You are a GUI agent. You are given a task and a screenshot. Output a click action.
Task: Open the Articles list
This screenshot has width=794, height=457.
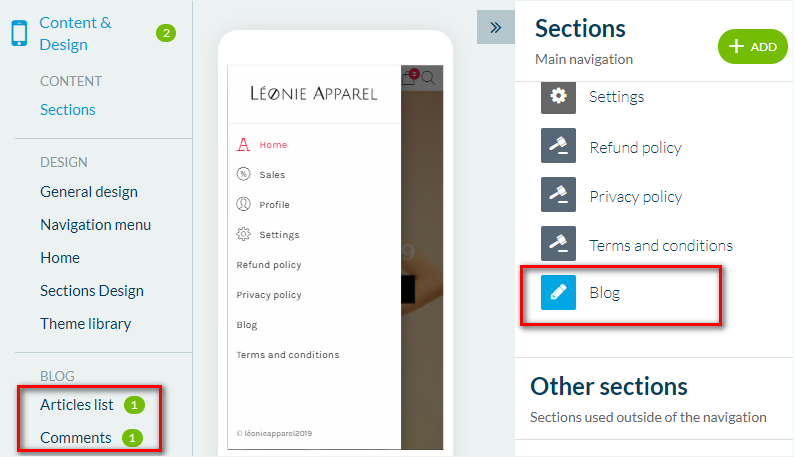(77, 405)
